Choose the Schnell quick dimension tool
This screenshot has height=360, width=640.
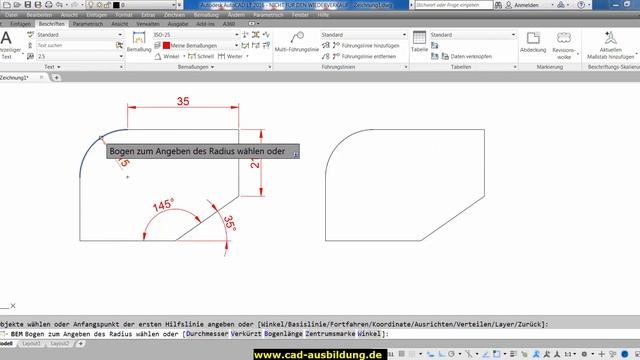click(201, 56)
